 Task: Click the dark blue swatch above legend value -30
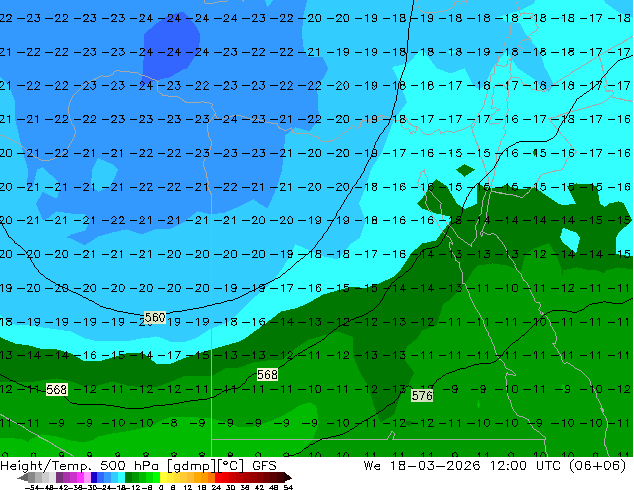[93, 477]
